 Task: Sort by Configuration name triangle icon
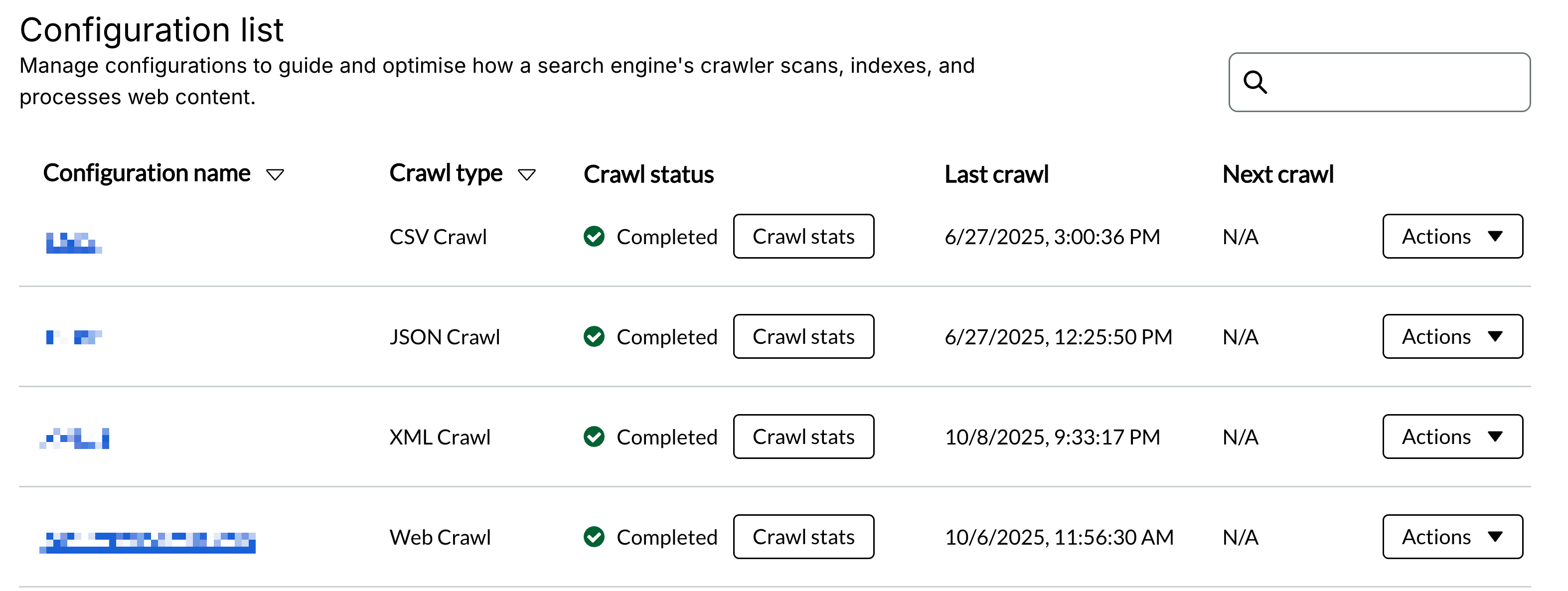tap(275, 175)
